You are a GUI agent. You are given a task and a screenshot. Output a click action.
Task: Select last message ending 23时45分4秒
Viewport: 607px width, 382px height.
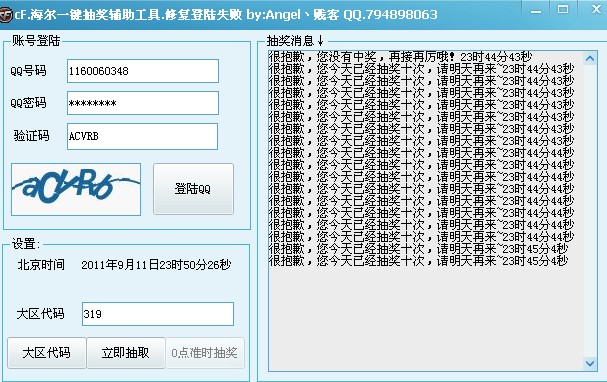coord(418,260)
